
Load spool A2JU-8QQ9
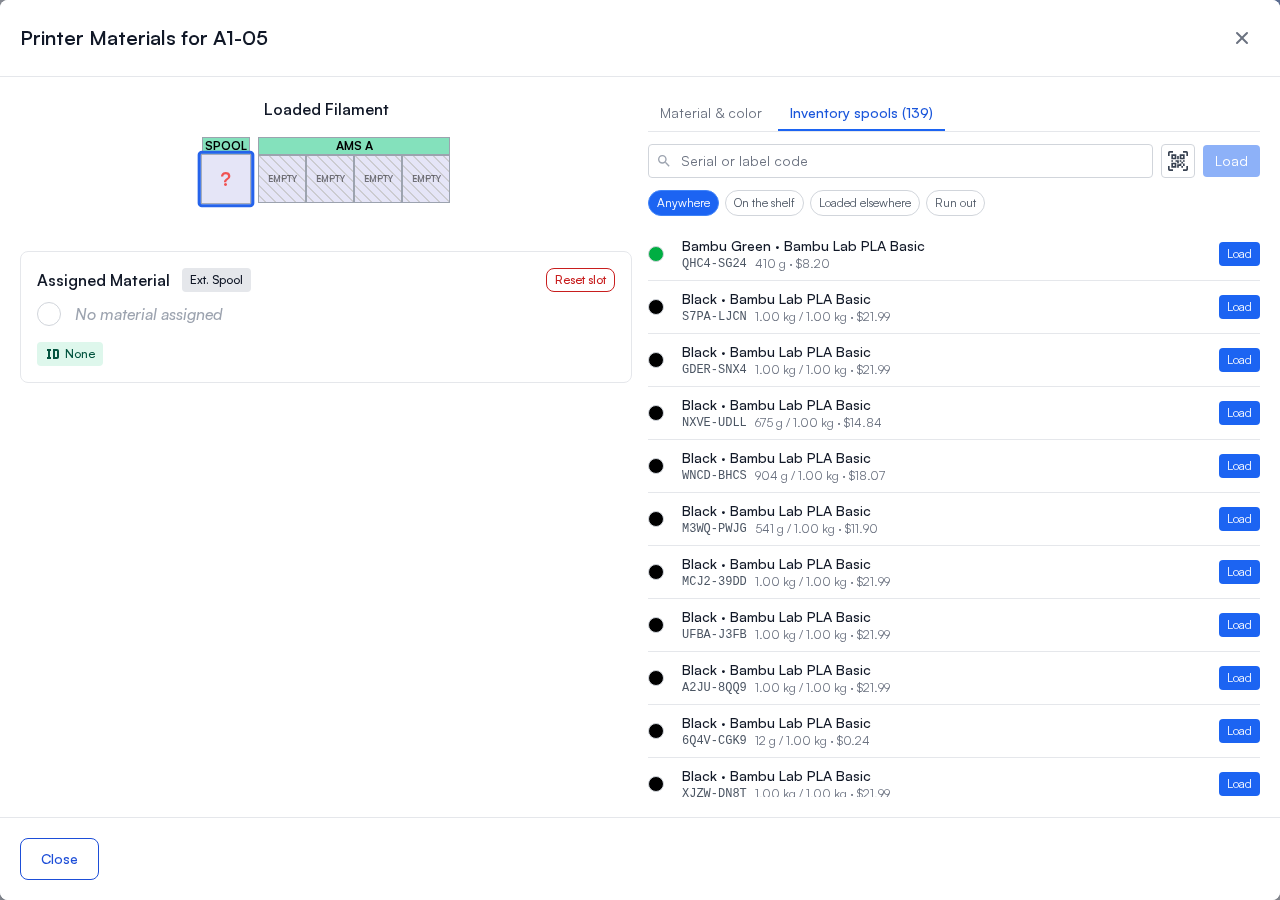(1239, 678)
